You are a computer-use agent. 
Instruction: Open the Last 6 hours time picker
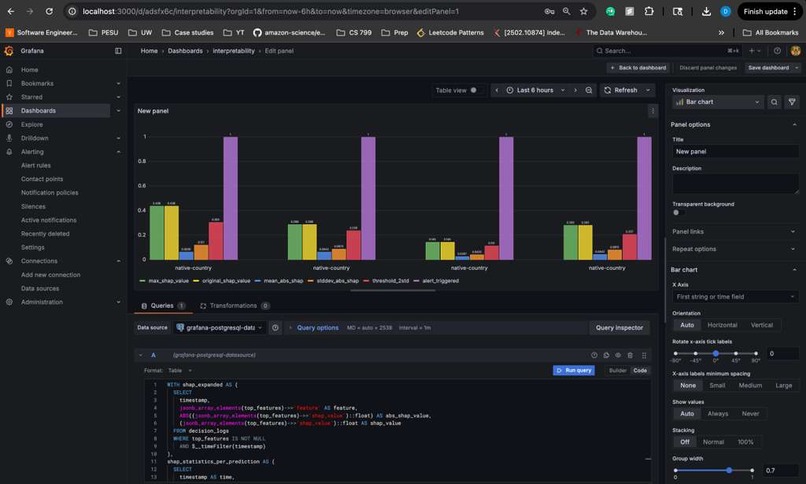(535, 90)
